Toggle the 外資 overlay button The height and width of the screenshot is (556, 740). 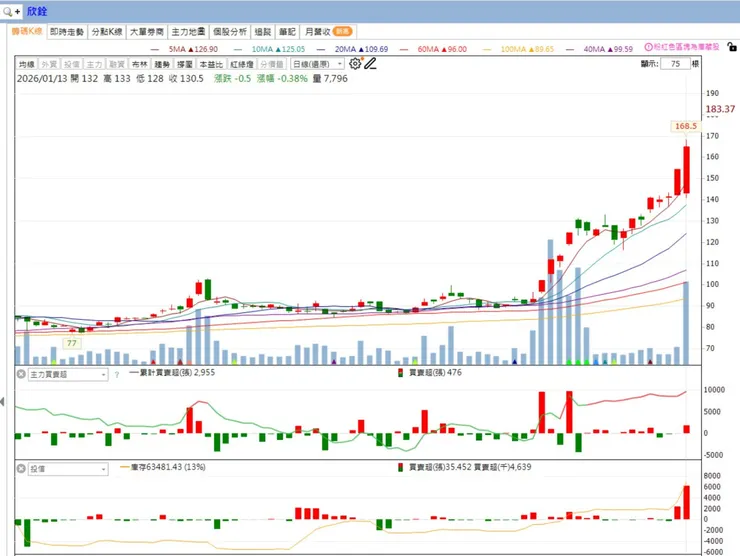pos(49,64)
